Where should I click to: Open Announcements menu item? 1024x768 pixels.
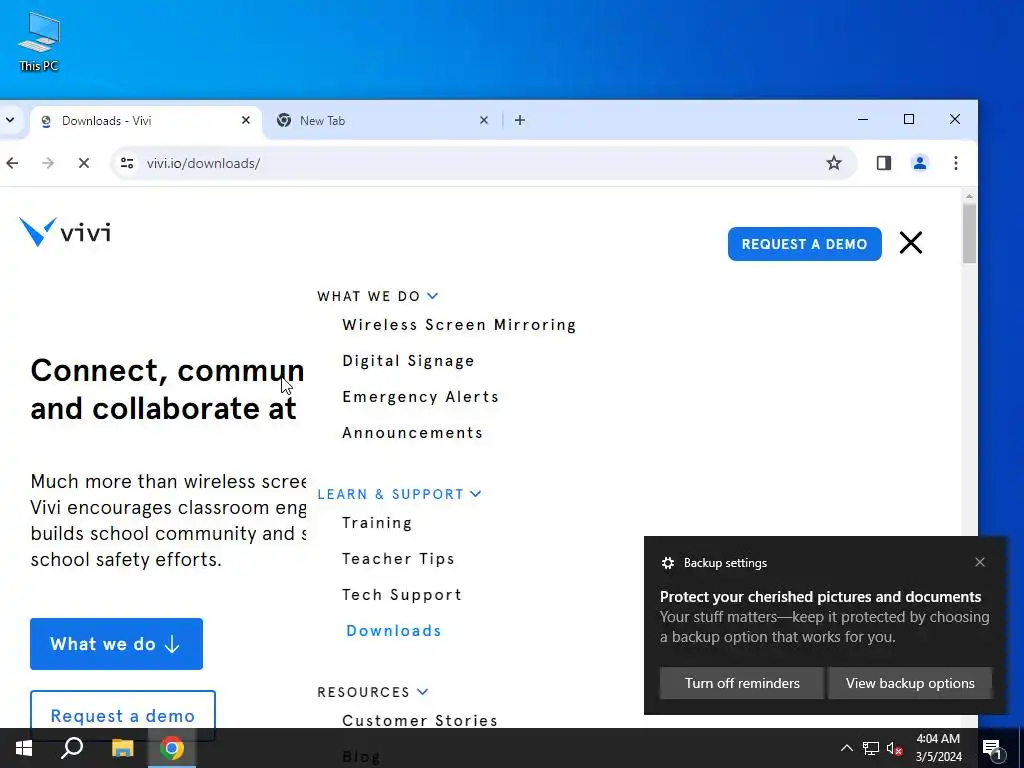coord(413,432)
